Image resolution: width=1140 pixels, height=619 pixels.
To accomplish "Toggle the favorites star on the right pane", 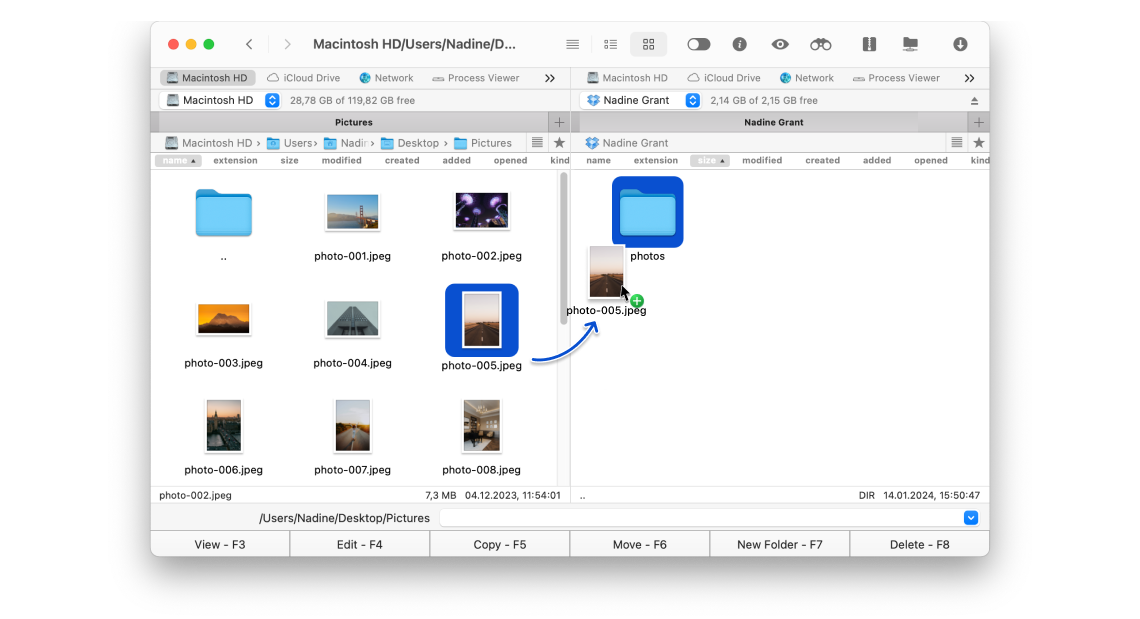I will coord(978,142).
